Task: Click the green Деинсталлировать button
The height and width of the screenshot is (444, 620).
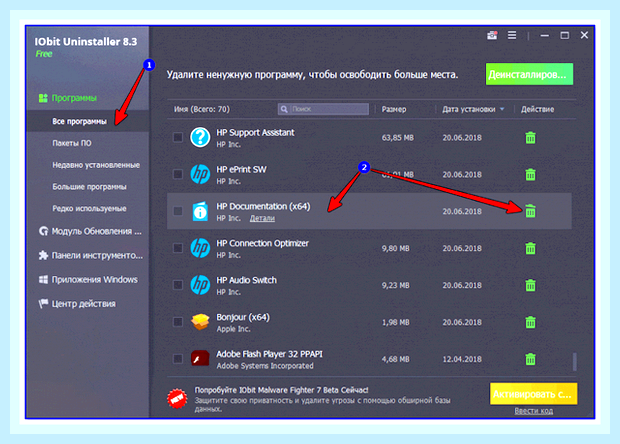Action: (x=529, y=74)
